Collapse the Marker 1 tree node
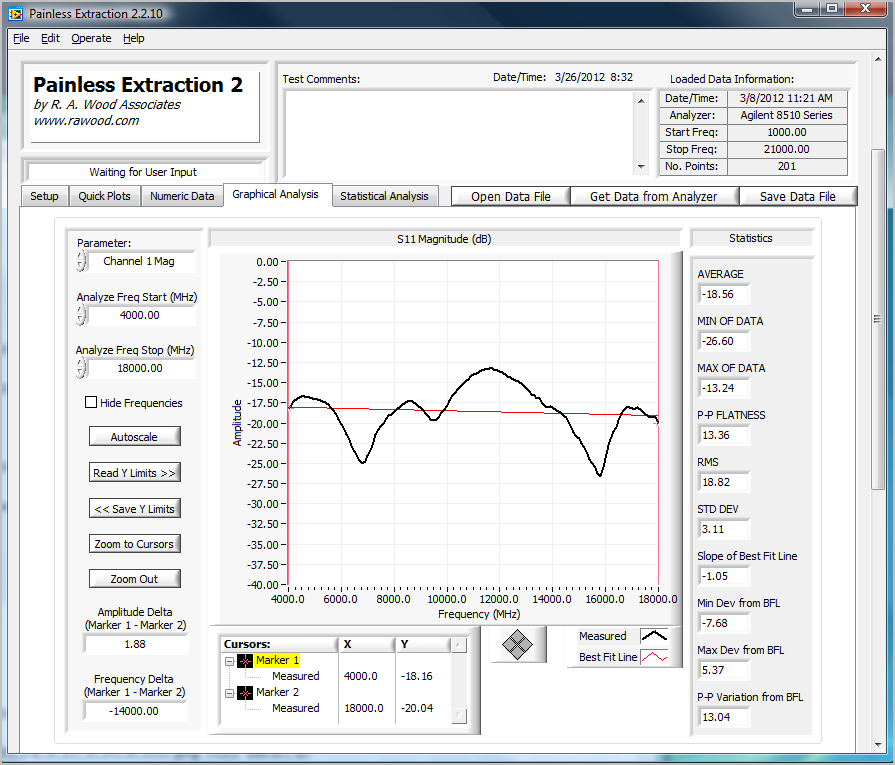The height and width of the screenshot is (765, 895). pos(229,661)
